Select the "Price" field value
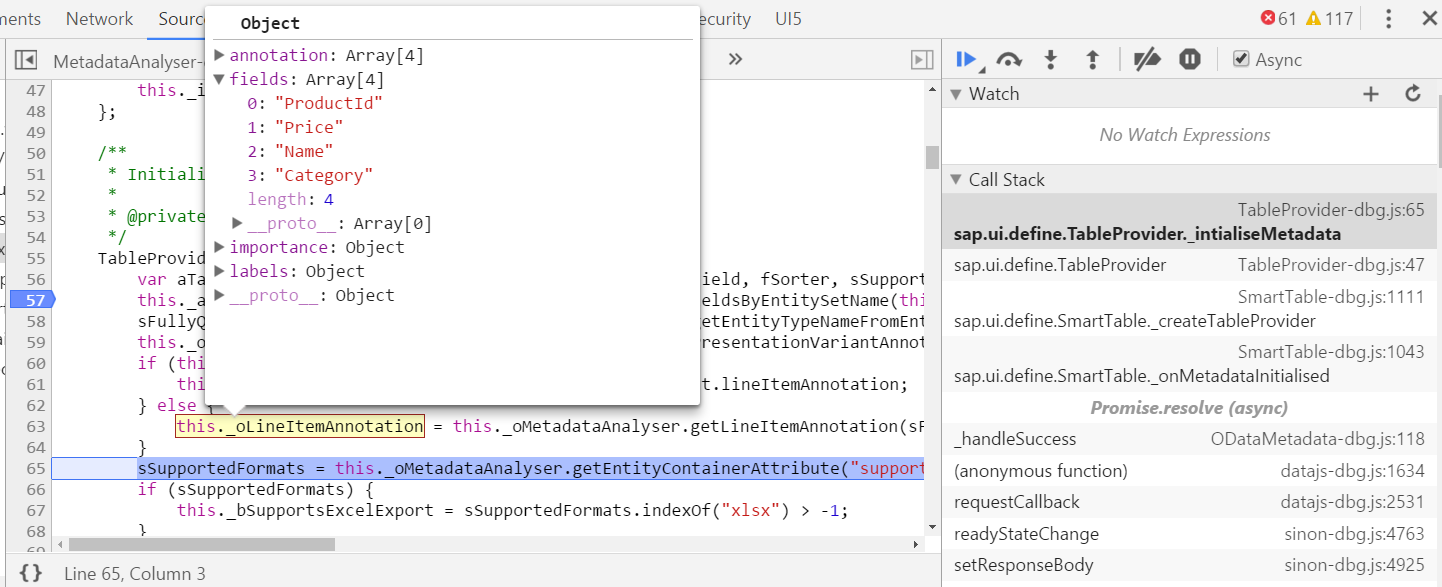Screen dimensions: 1442x587 309,127
